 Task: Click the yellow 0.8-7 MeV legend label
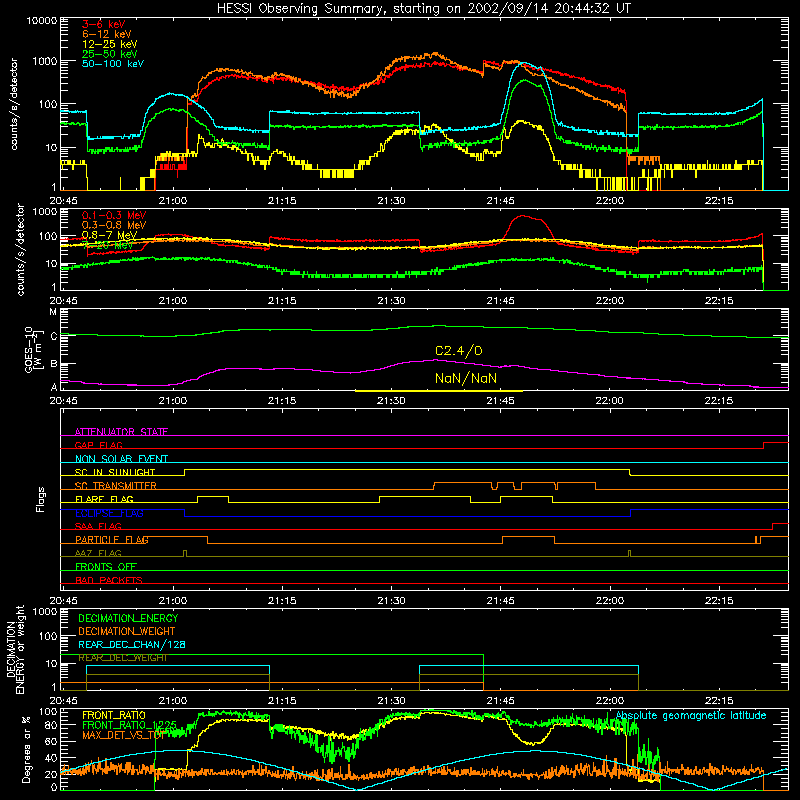click(109, 235)
